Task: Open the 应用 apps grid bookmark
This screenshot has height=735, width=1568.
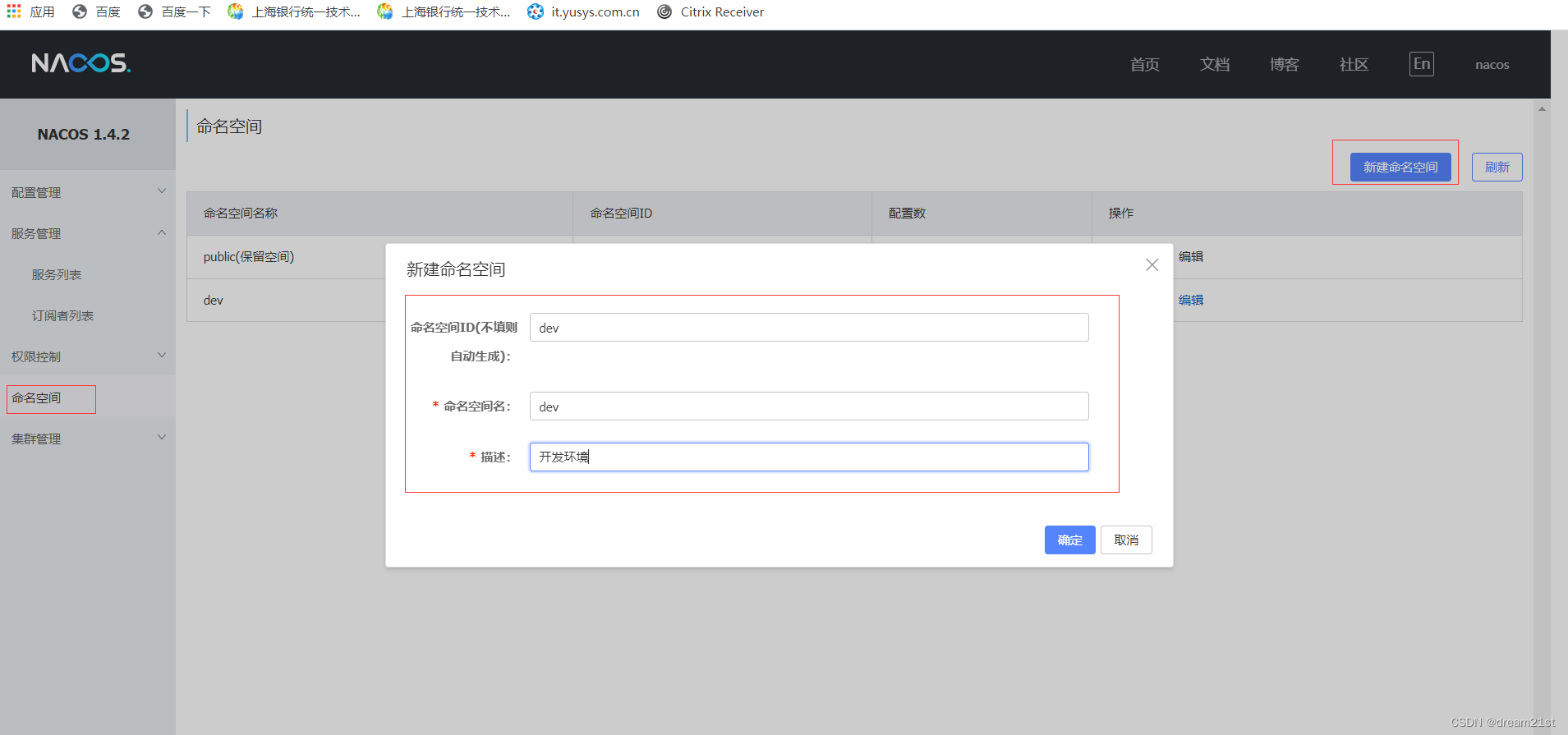Action: [x=30, y=11]
